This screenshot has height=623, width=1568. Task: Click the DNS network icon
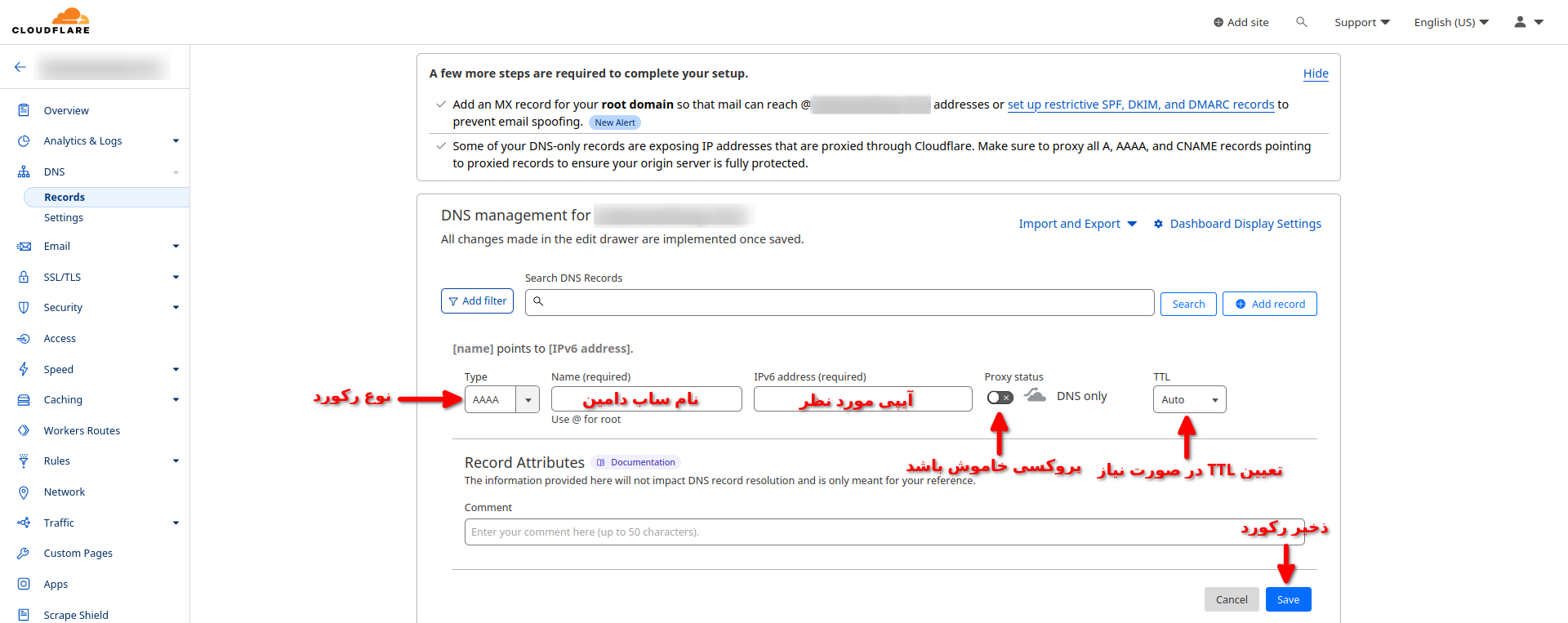coord(24,172)
